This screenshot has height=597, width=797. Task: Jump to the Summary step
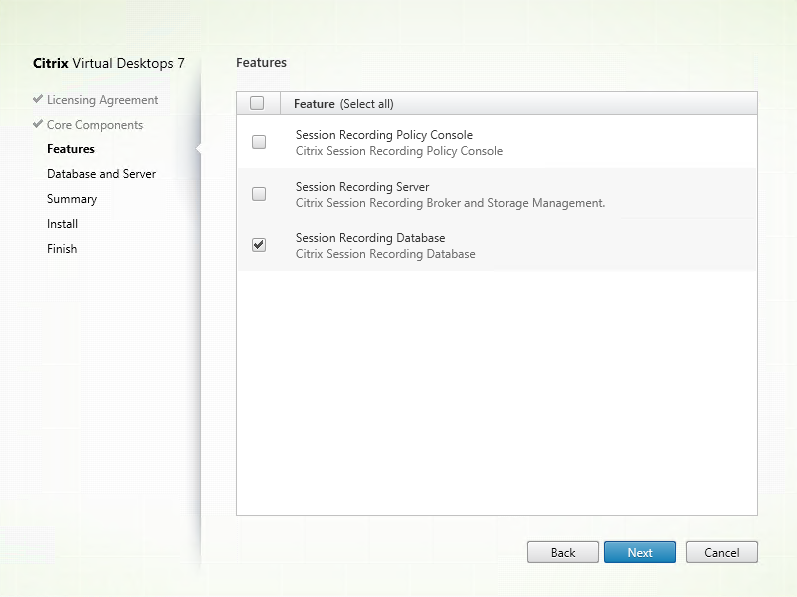[72, 199]
